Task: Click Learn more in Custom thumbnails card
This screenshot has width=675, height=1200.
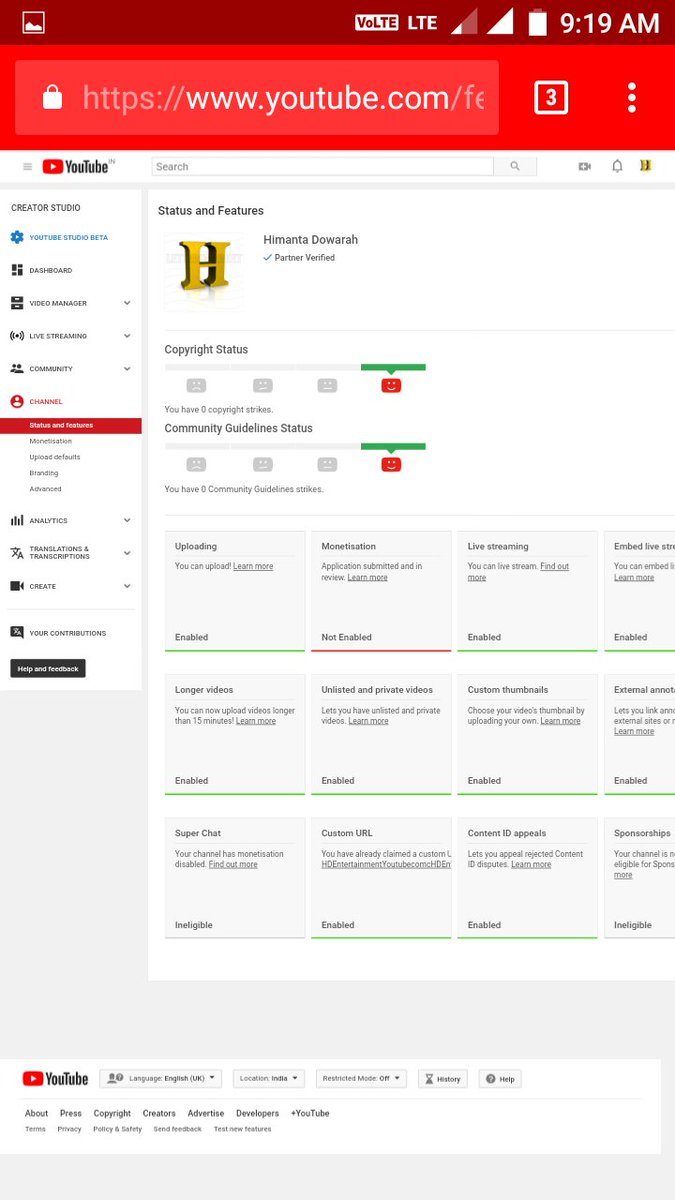Action: click(x=560, y=721)
